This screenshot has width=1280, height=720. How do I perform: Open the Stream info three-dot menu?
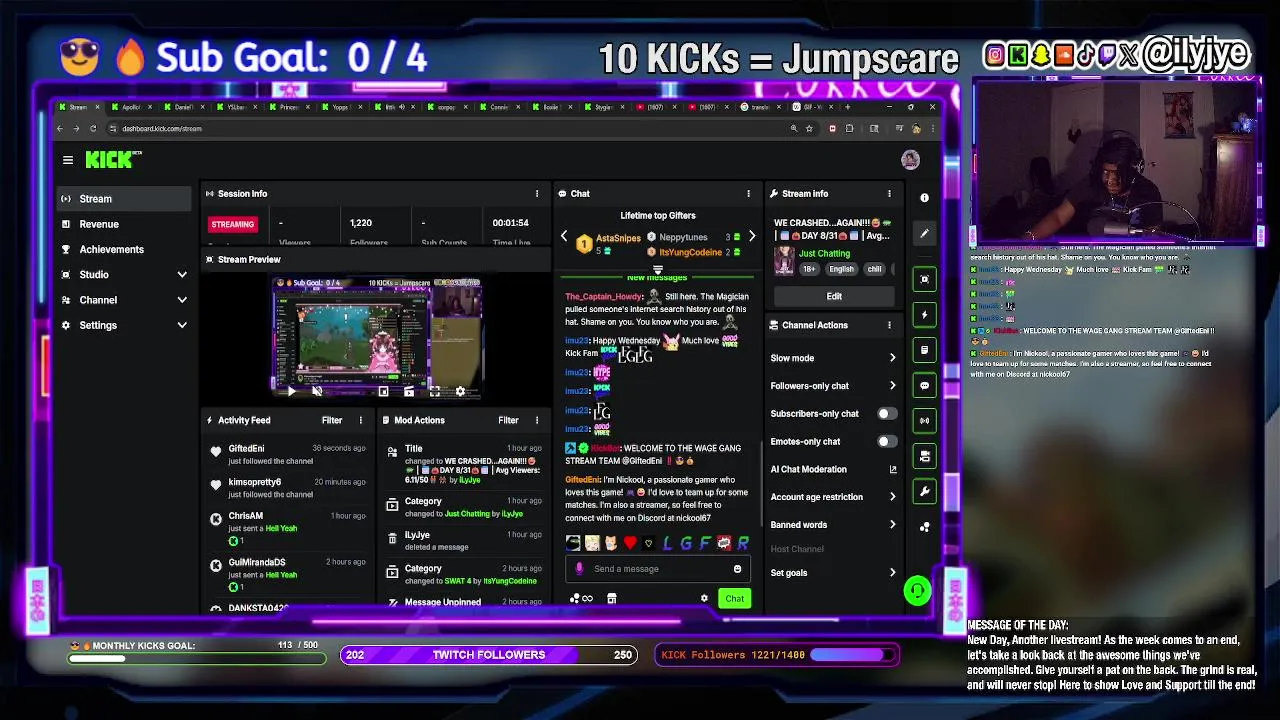pyautogui.click(x=889, y=194)
